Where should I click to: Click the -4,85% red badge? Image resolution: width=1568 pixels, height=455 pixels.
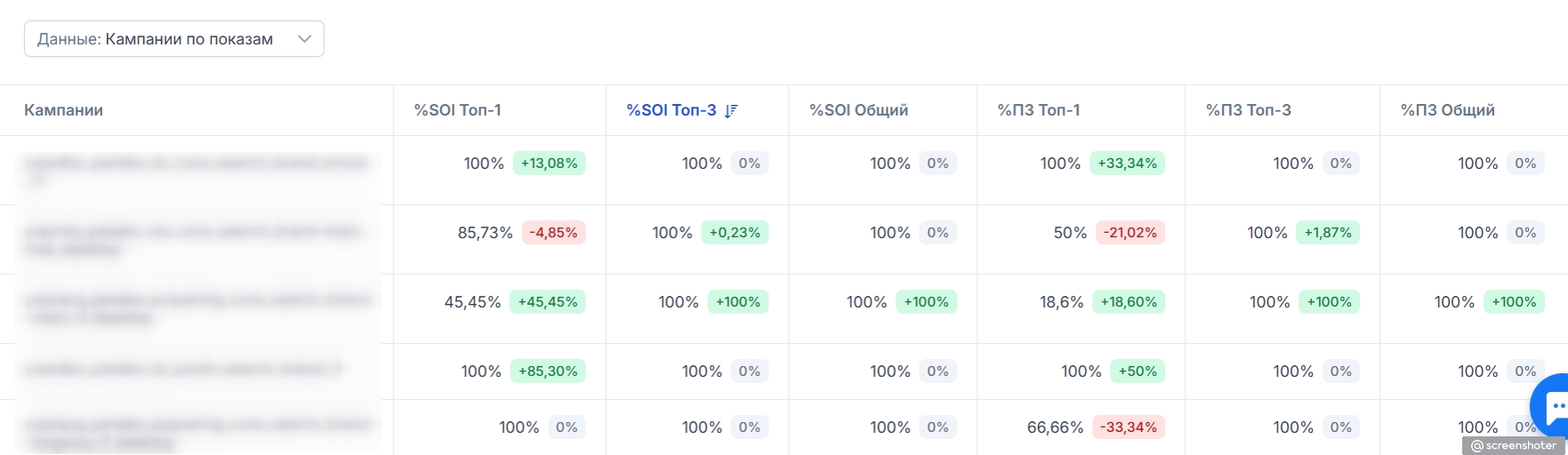[x=553, y=233]
